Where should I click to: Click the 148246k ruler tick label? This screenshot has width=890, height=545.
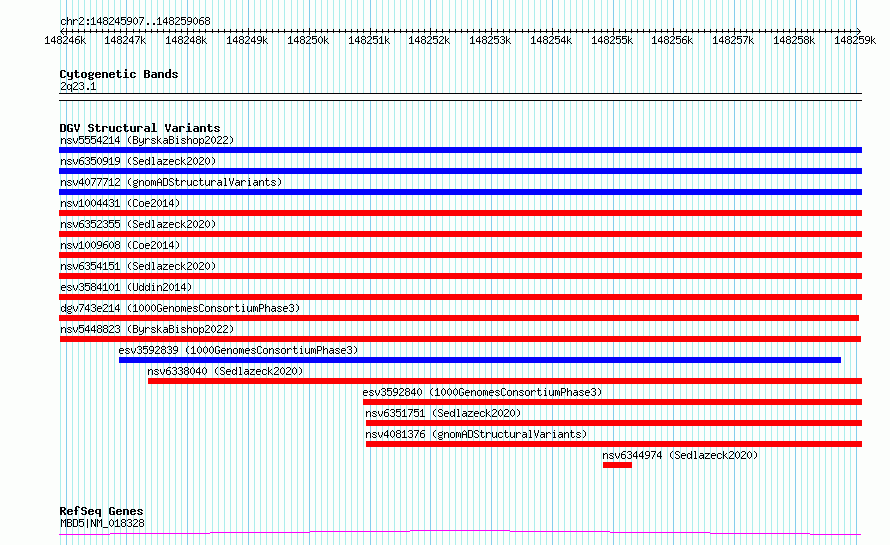(x=65, y=40)
